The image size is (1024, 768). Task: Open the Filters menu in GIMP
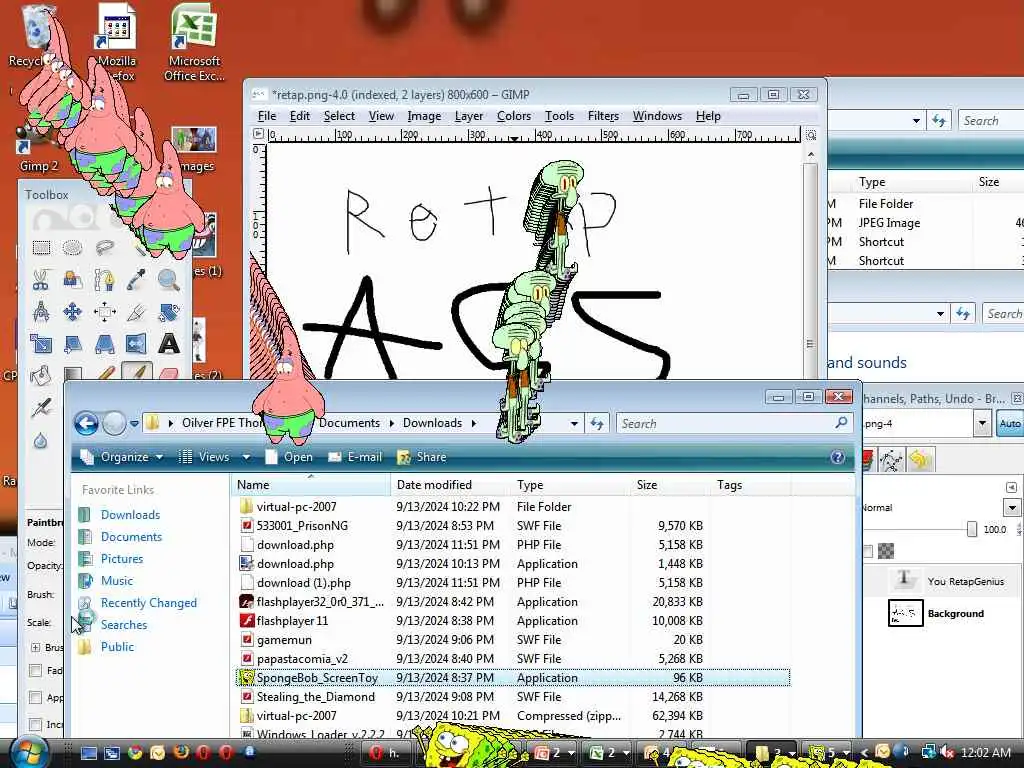click(603, 116)
